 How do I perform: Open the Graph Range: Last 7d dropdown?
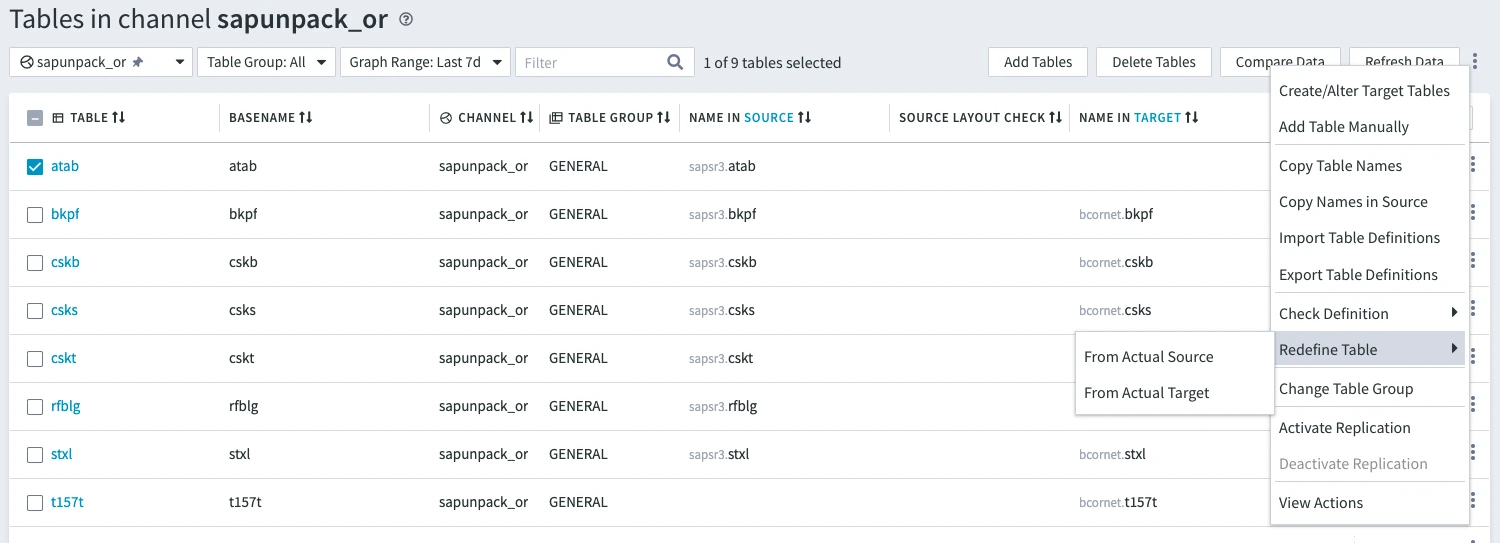426,62
